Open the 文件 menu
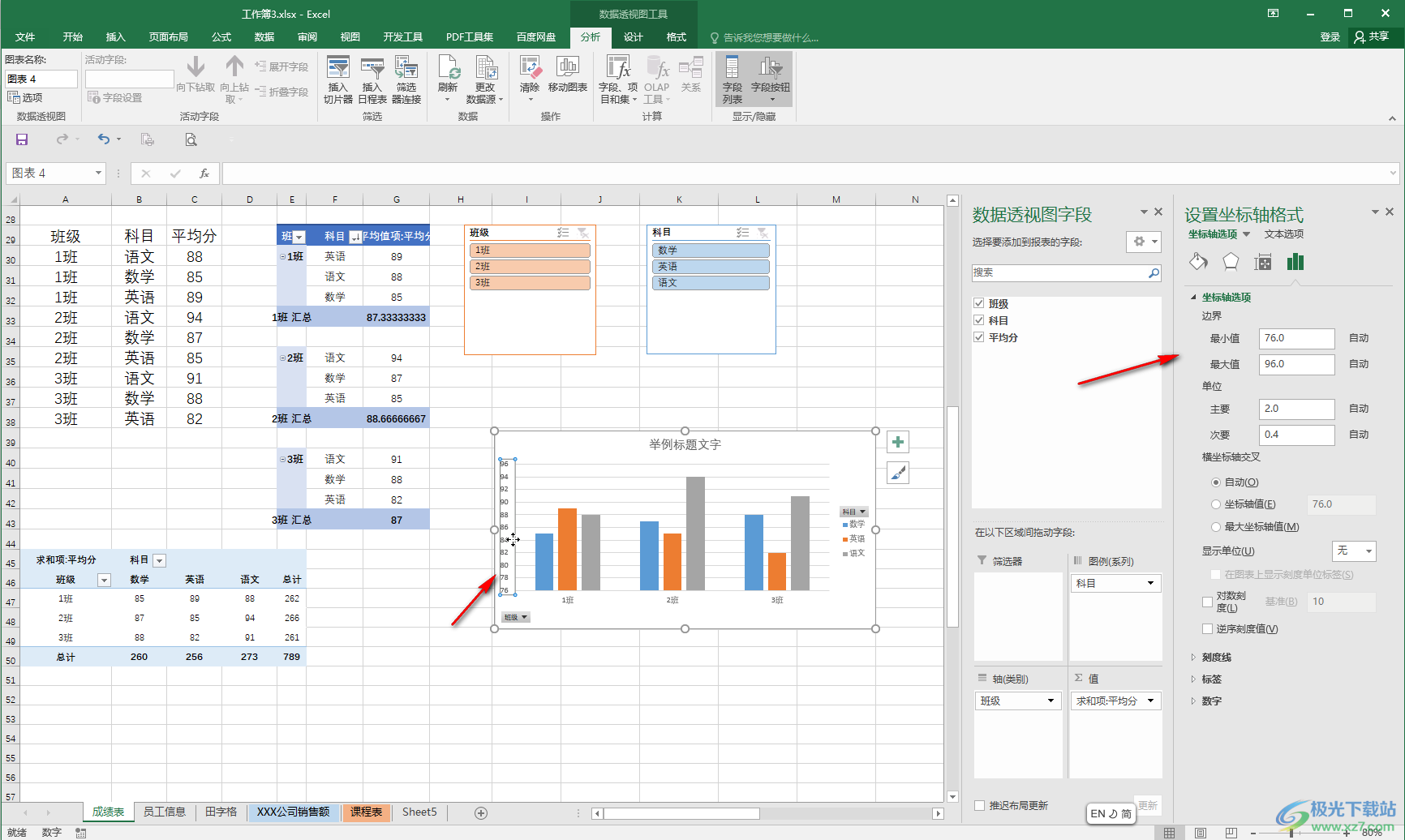The height and width of the screenshot is (840, 1405). tap(25, 37)
